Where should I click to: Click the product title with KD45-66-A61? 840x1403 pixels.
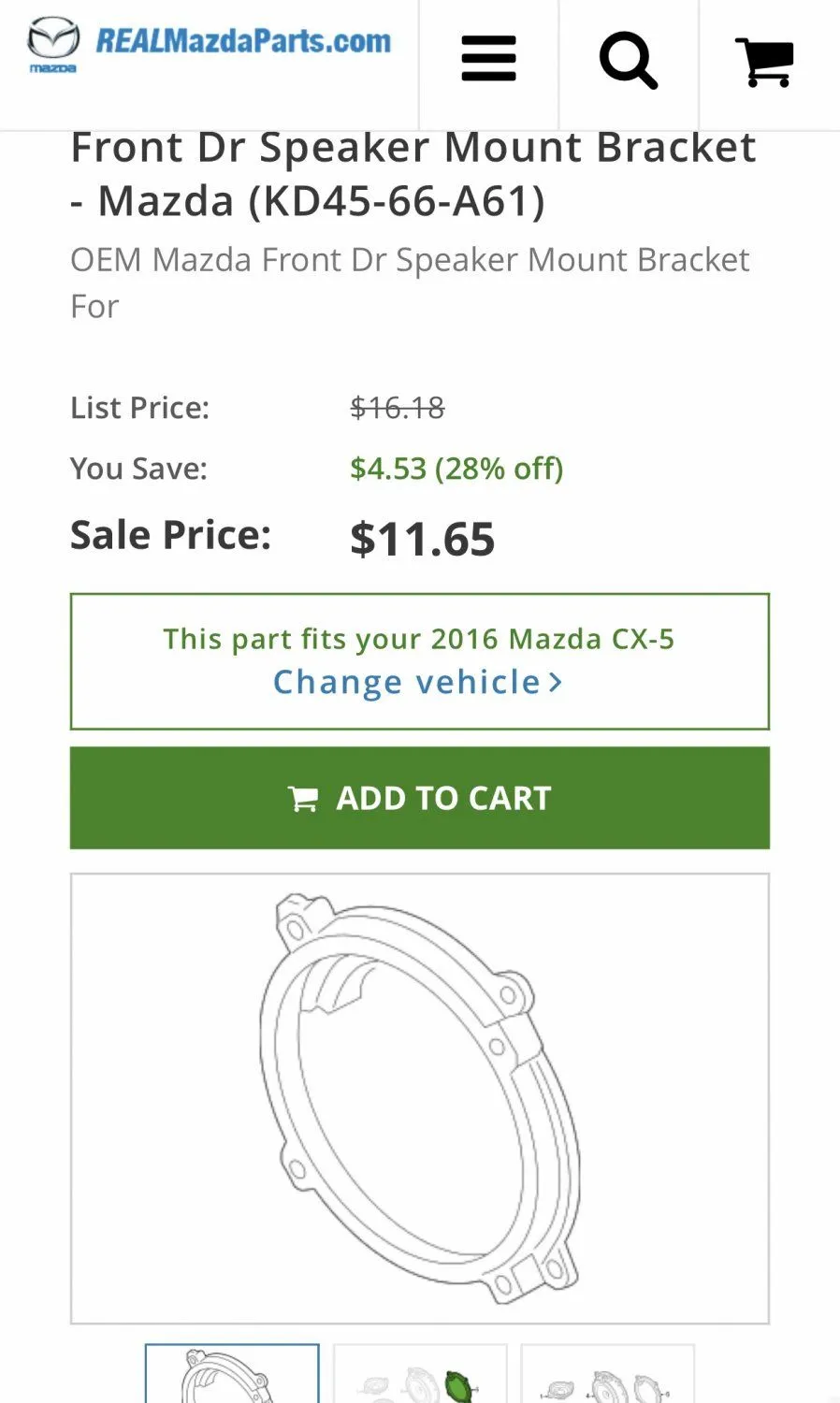point(413,174)
